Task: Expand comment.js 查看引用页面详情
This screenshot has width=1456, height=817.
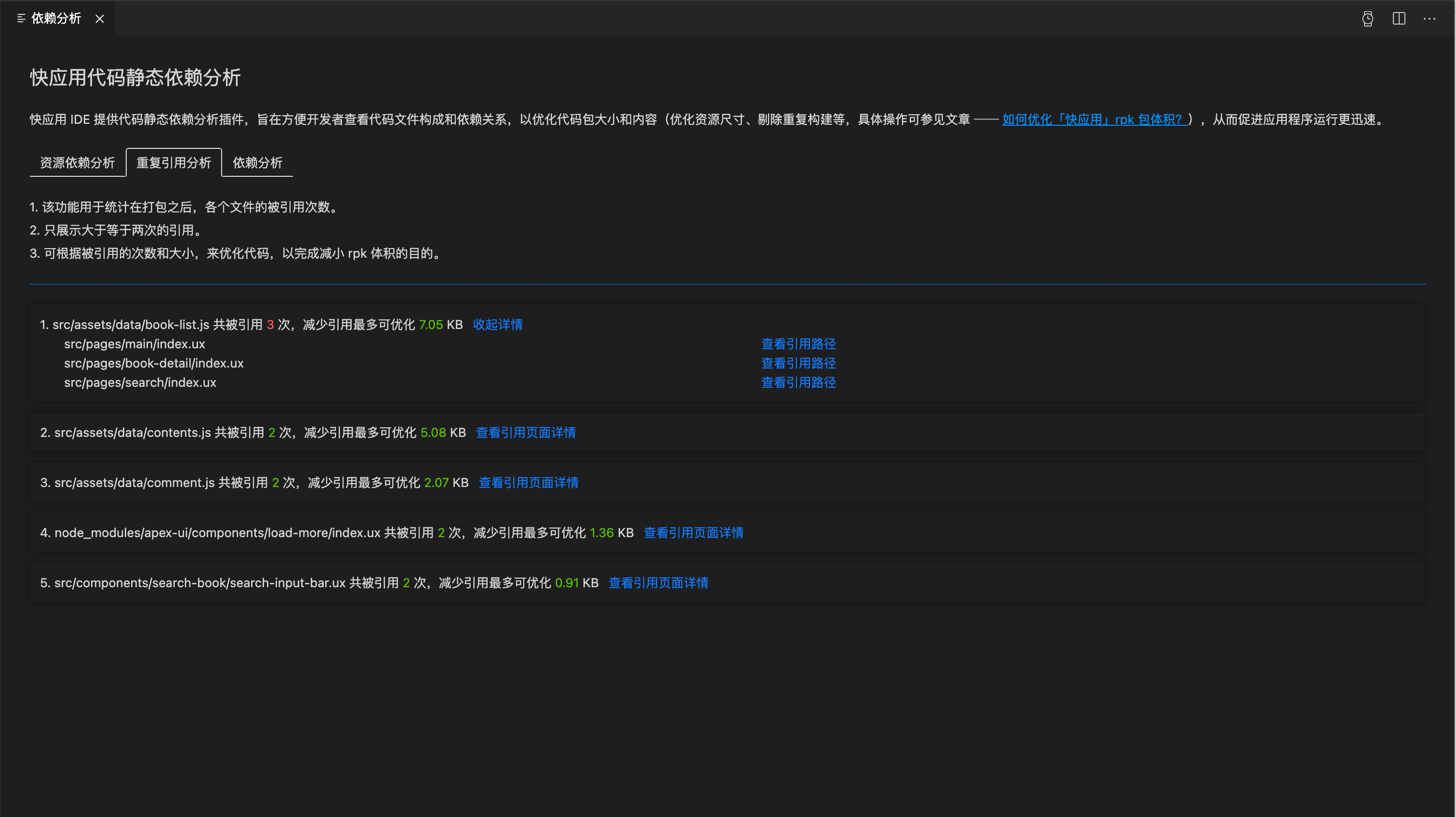Action: (x=529, y=483)
